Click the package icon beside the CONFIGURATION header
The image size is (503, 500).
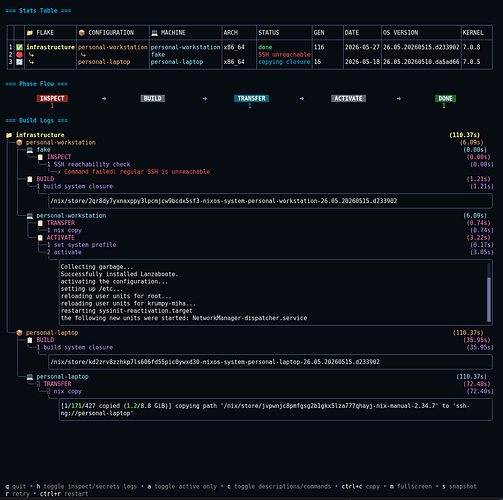(82, 33)
